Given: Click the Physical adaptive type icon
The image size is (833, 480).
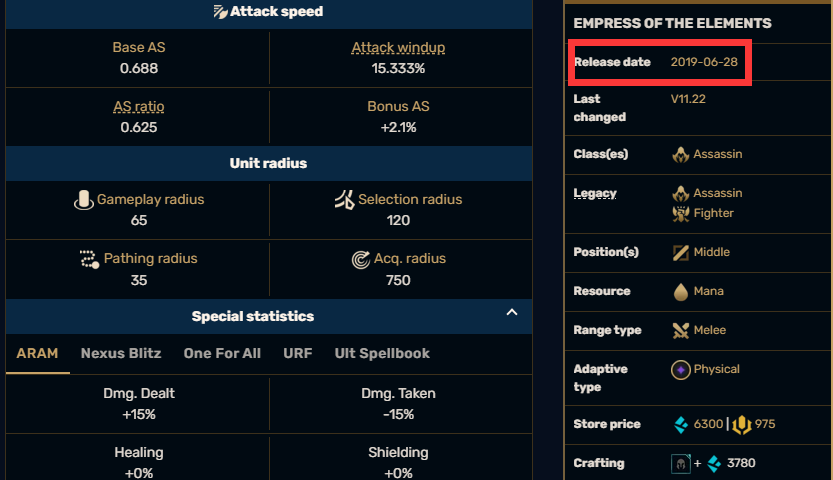Looking at the screenshot, I should [681, 370].
